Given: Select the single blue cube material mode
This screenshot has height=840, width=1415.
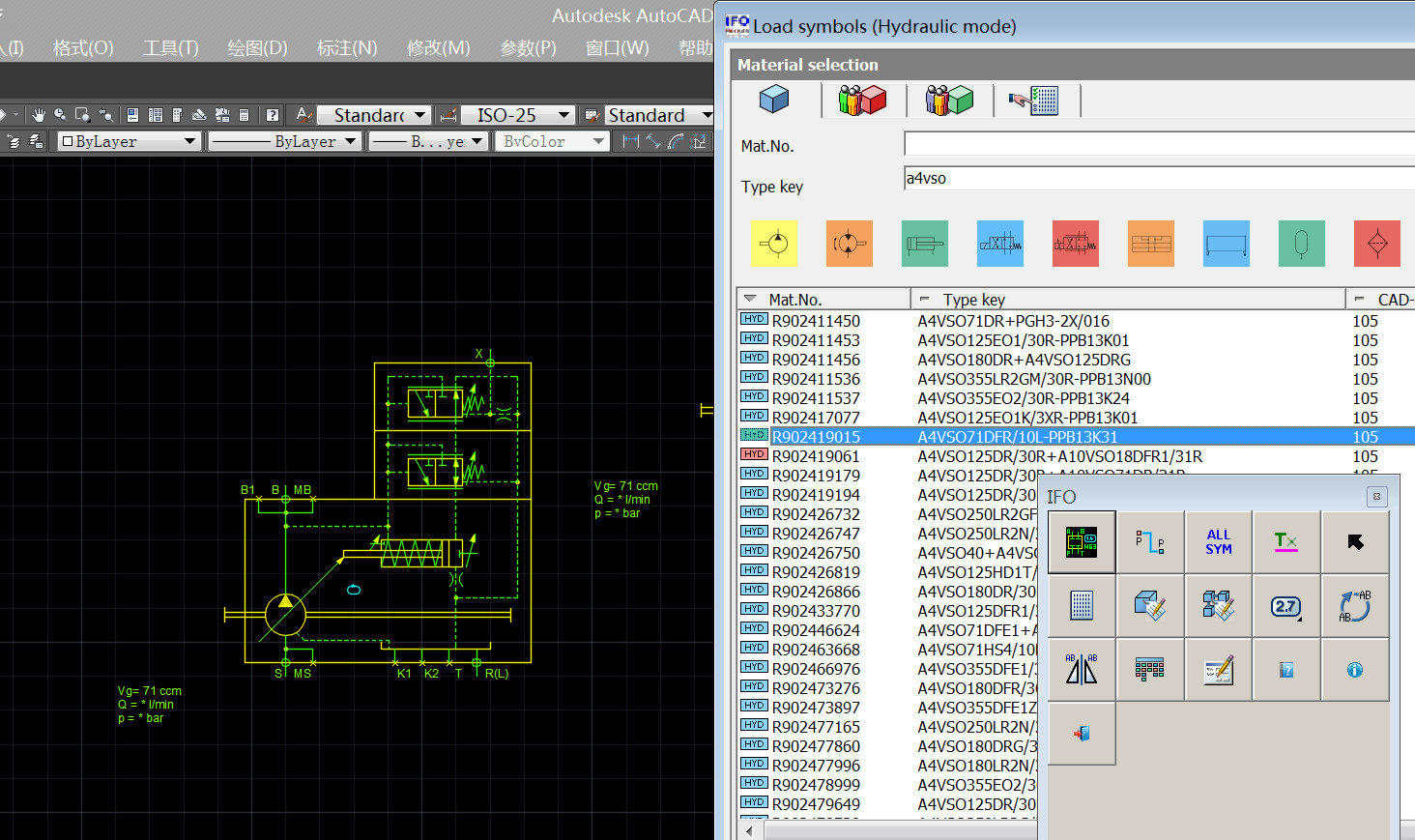Looking at the screenshot, I should point(774,100).
